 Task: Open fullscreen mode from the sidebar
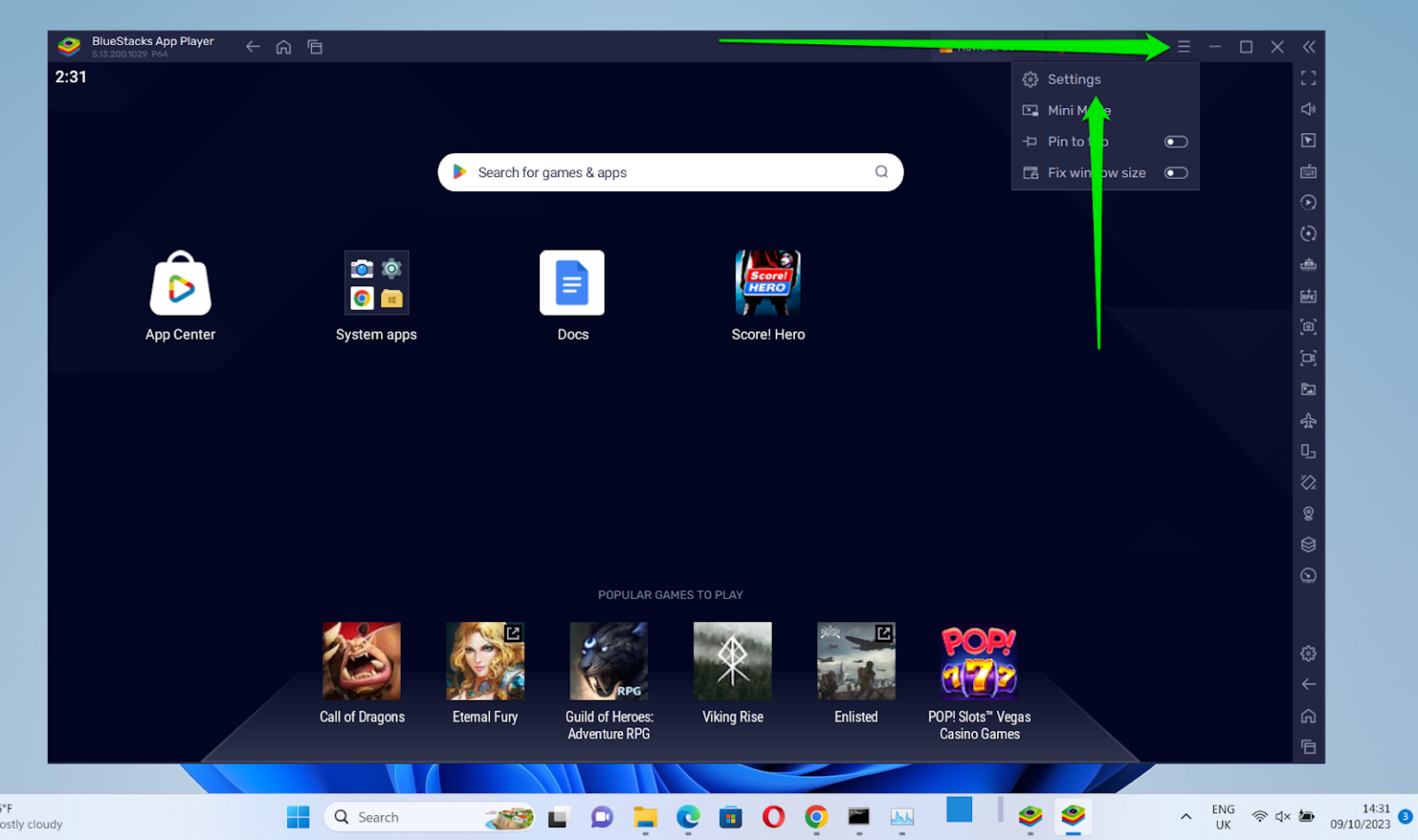(1308, 78)
